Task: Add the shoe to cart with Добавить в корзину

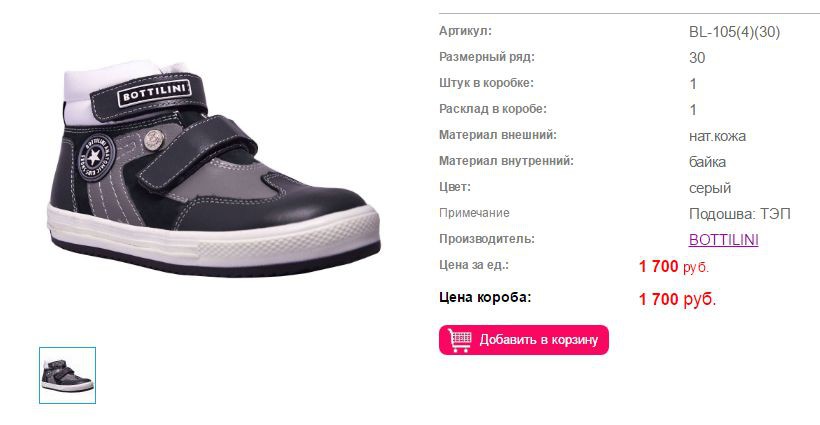Action: (523, 340)
